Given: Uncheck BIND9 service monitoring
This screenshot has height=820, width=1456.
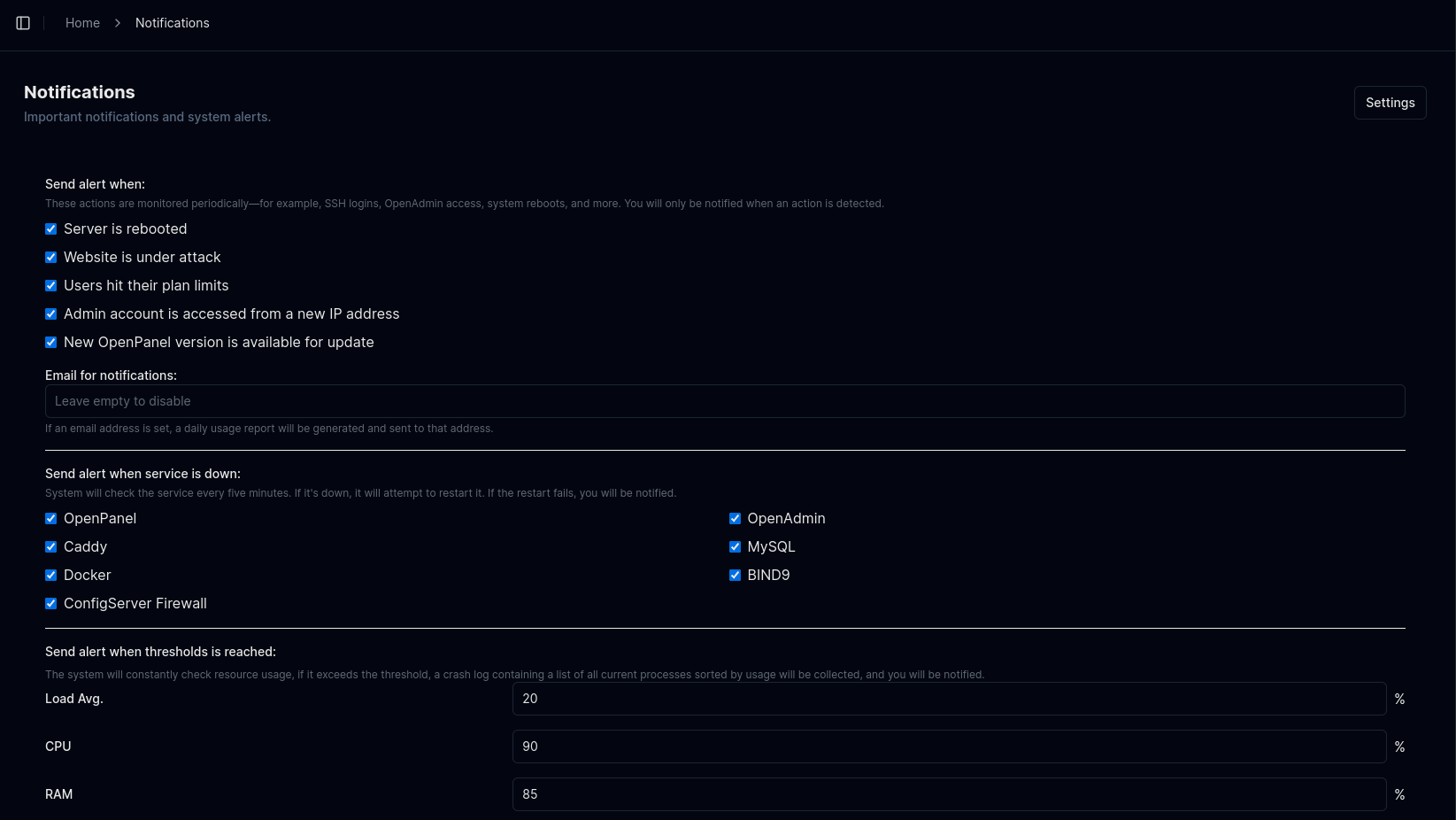Looking at the screenshot, I should click(x=735, y=575).
